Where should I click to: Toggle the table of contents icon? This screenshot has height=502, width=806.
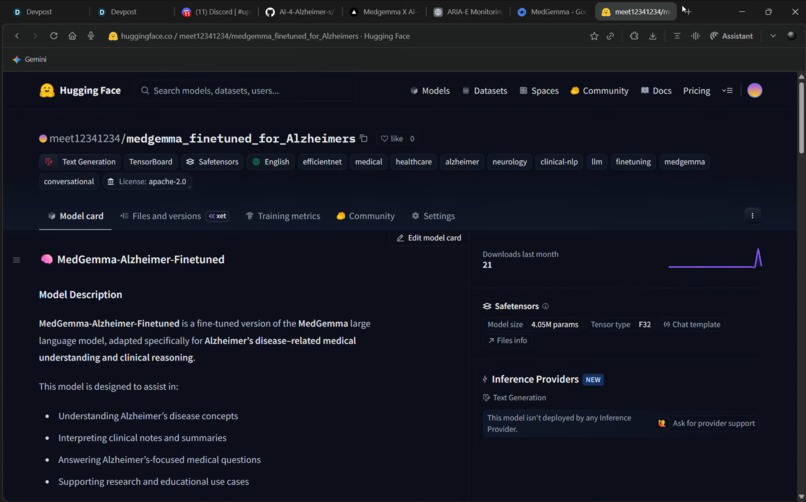[x=16, y=260]
